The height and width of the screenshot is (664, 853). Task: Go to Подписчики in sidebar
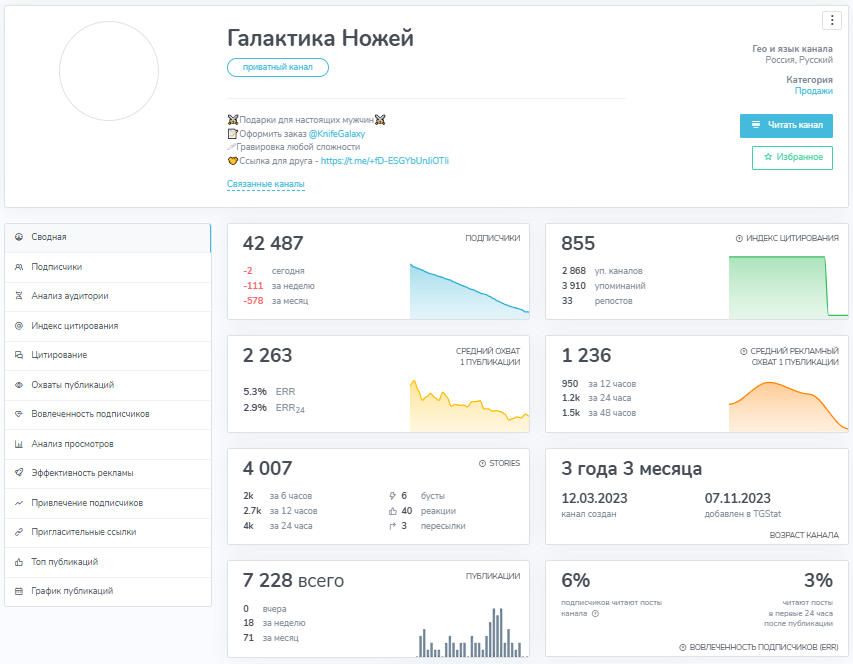tap(108, 267)
